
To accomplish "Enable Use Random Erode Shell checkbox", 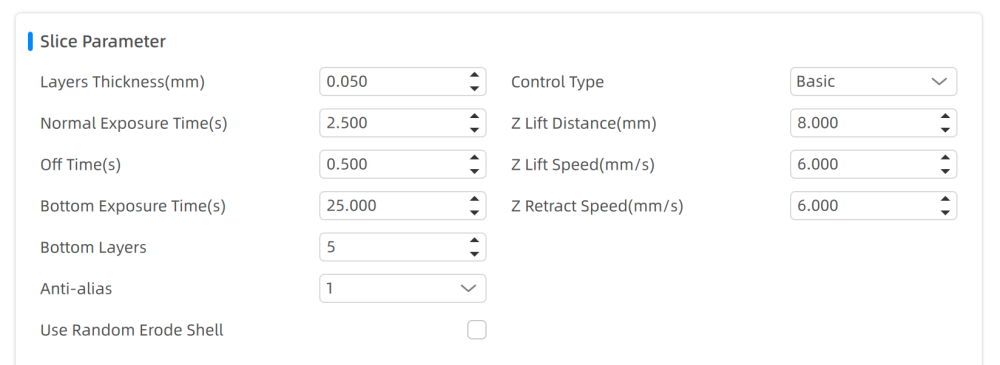I will pyautogui.click(x=476, y=330).
